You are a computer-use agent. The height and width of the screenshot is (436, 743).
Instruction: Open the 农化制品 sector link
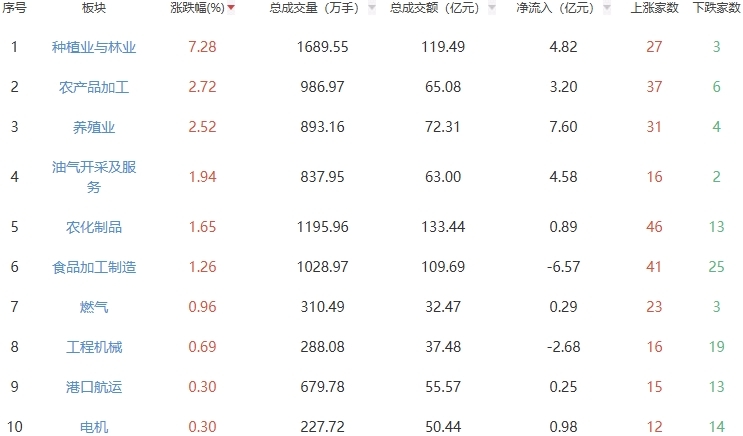[x=94, y=227]
